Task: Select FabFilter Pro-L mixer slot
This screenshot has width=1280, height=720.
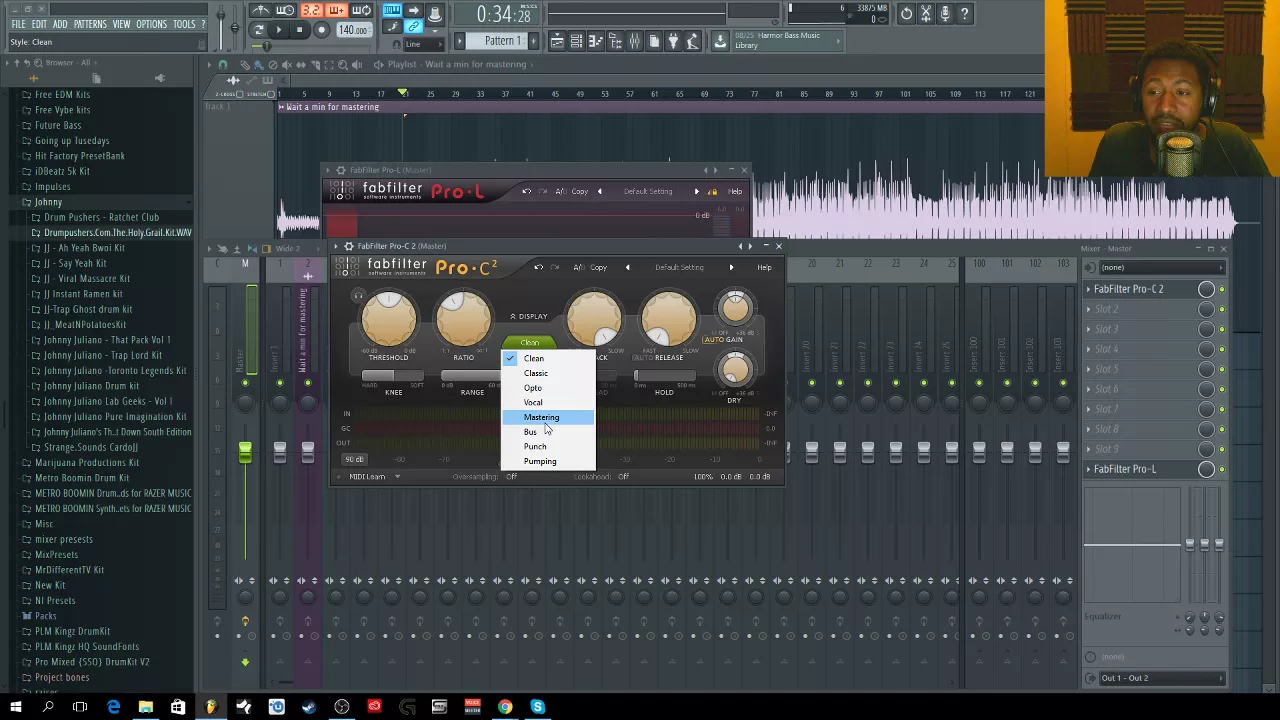Action: pyautogui.click(x=1125, y=469)
